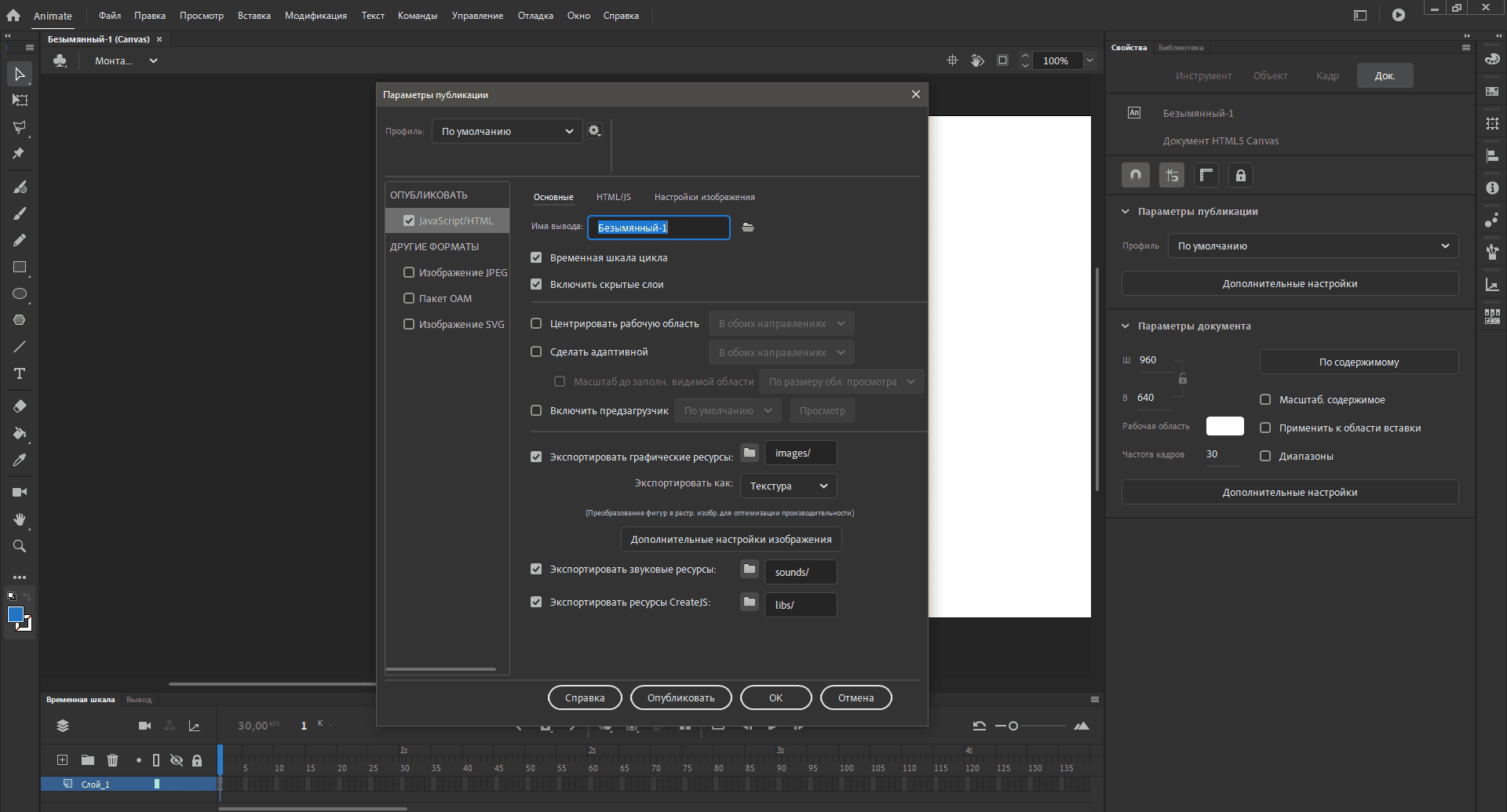The width and height of the screenshot is (1507, 812).
Task: Add a new layer in timeline
Action: point(62,760)
